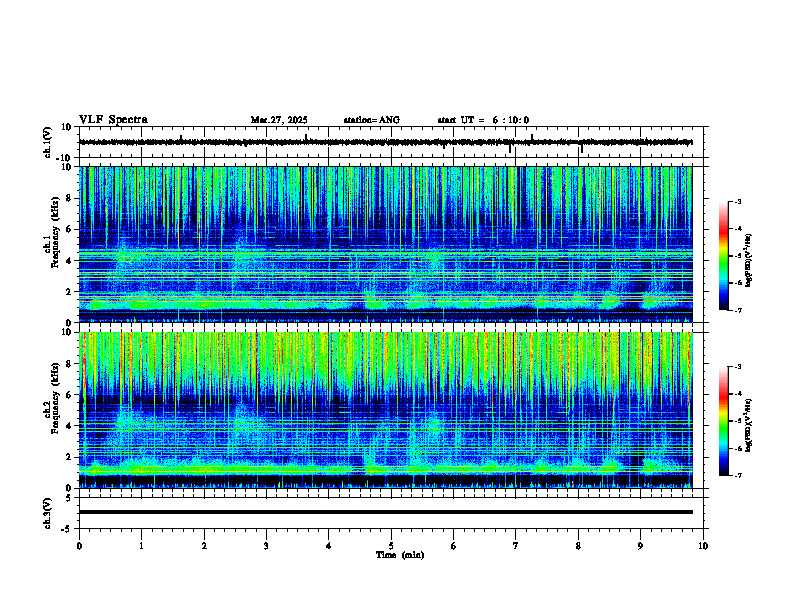Click the "ch.1(V)" waveform axis label
The image size is (792, 612).
(x=48, y=142)
